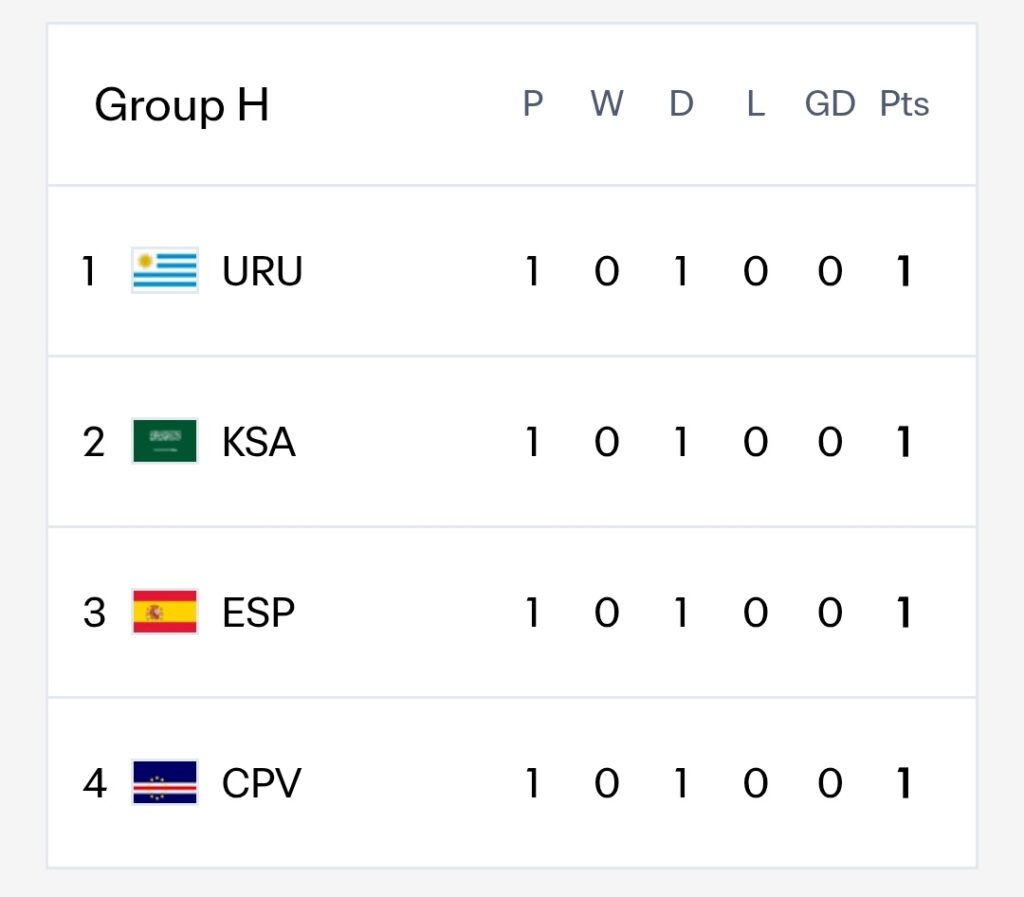Open the URU team name link
This screenshot has height=897, width=1024.
(x=262, y=271)
